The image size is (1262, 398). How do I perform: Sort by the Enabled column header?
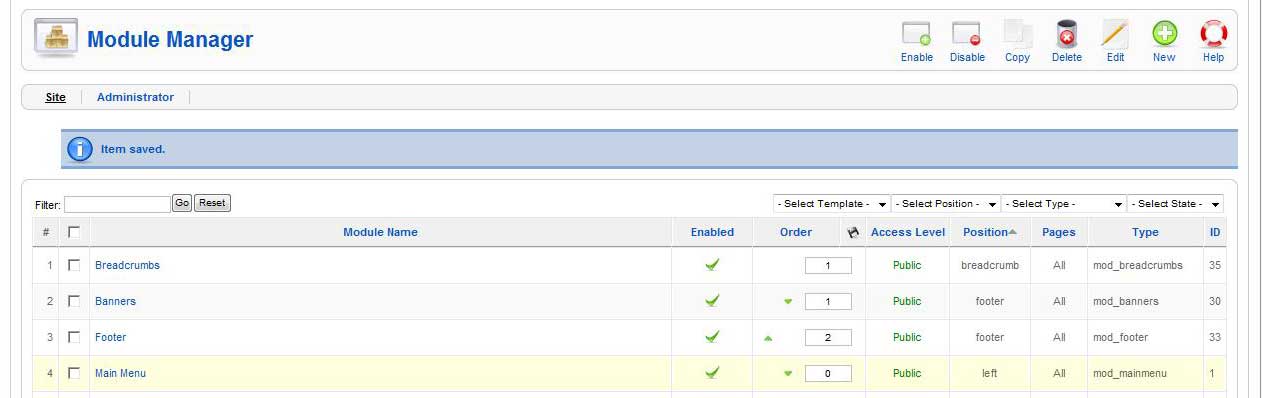(712, 232)
